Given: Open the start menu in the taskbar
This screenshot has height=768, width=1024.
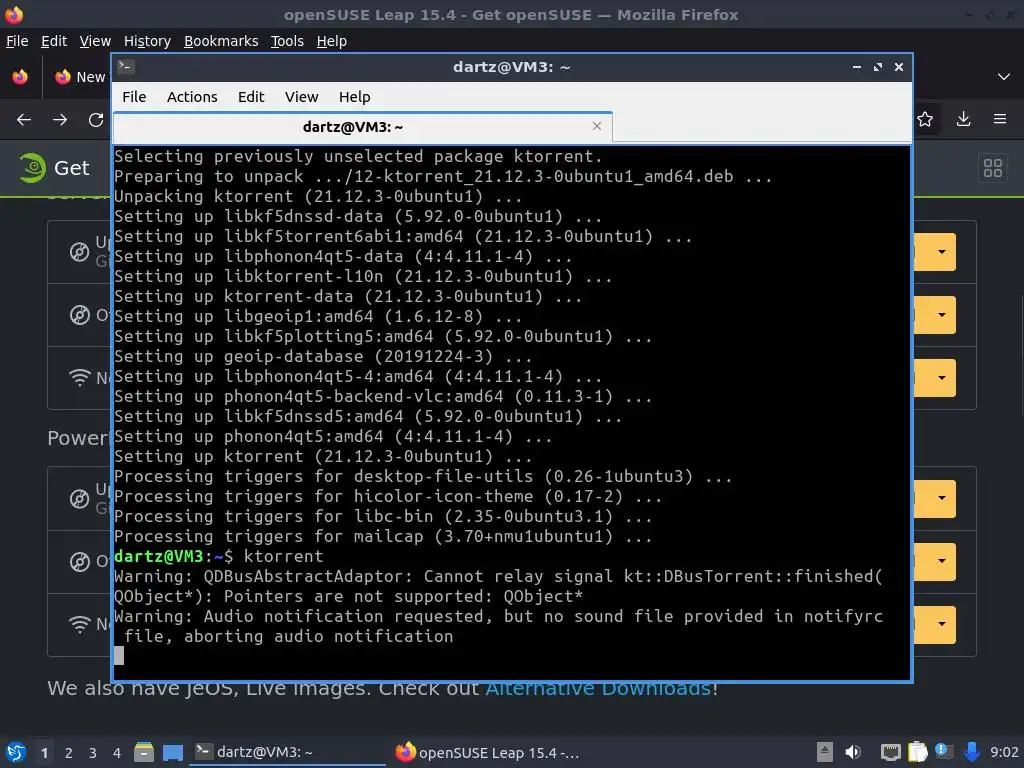Looking at the screenshot, I should (16, 752).
